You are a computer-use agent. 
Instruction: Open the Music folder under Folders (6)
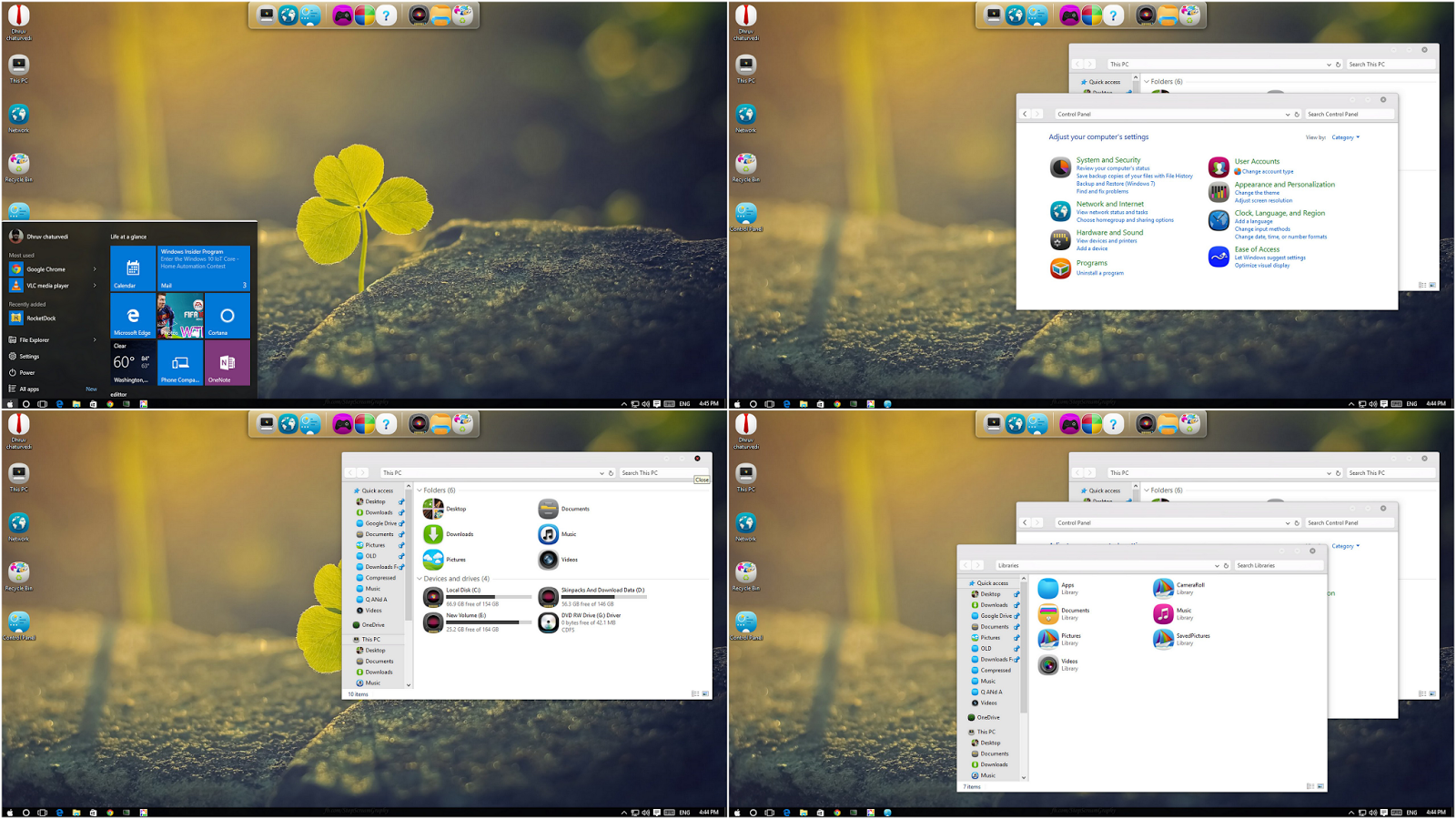(558, 534)
